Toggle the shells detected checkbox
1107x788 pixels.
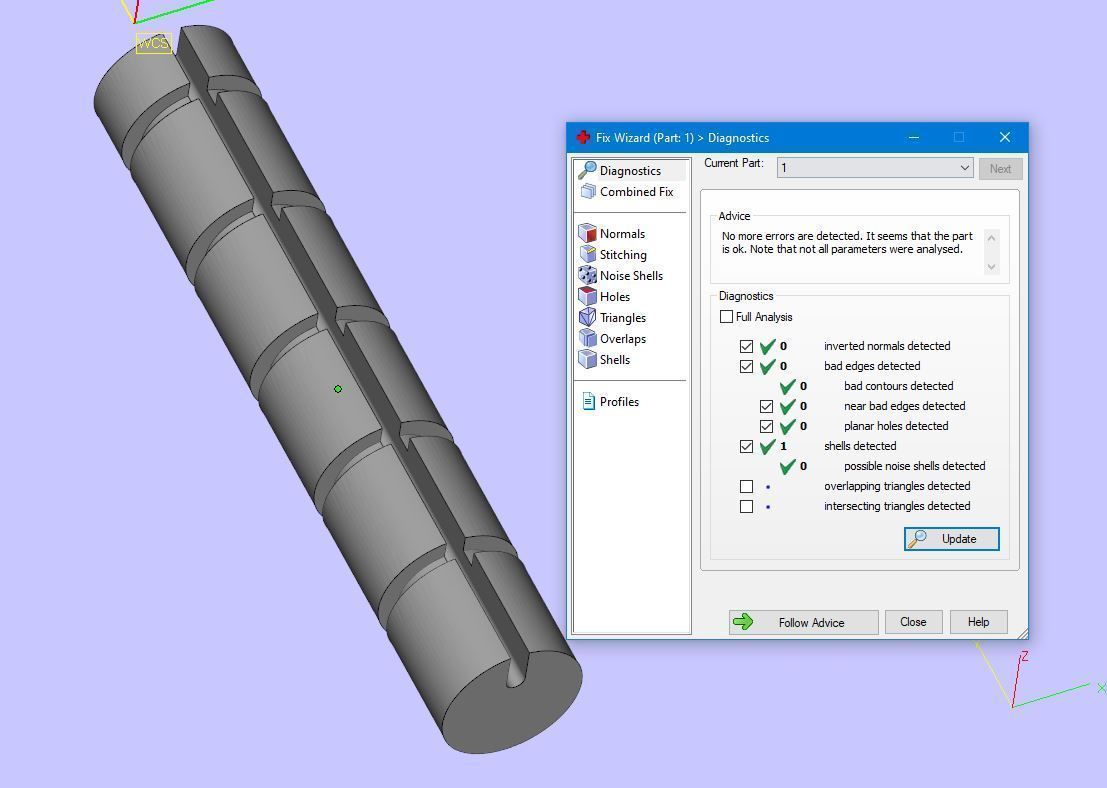pos(746,446)
